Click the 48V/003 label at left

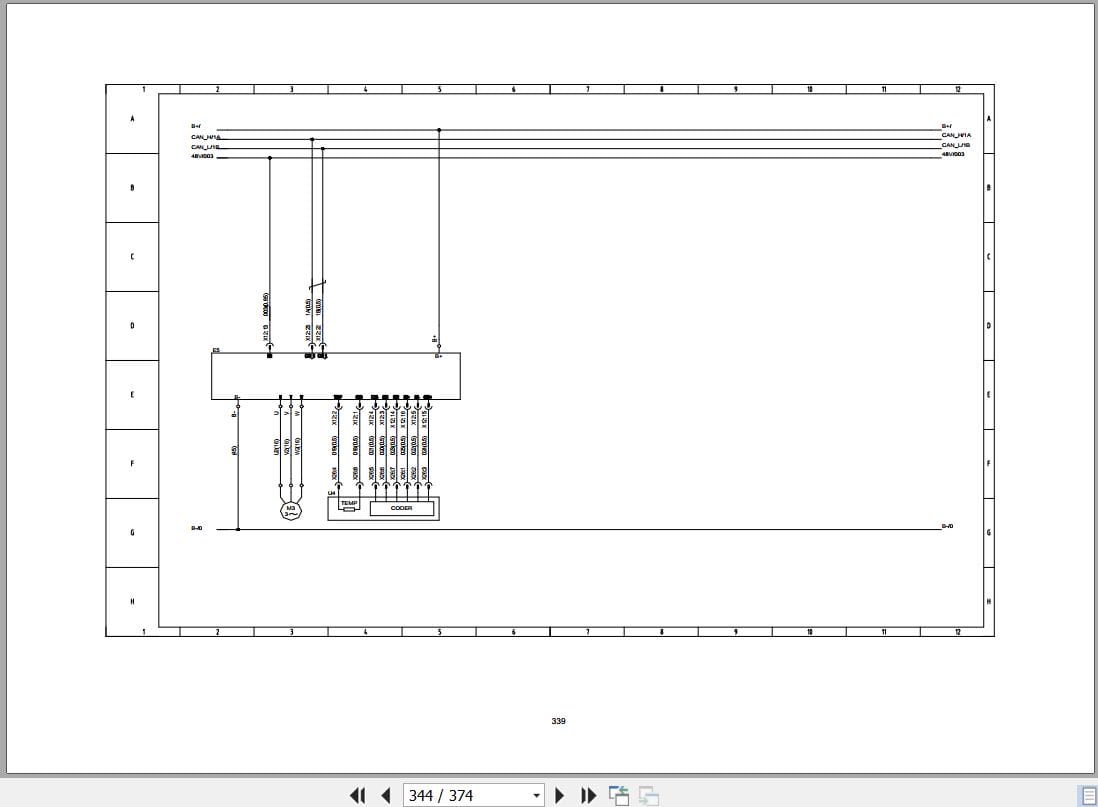[x=202, y=157]
